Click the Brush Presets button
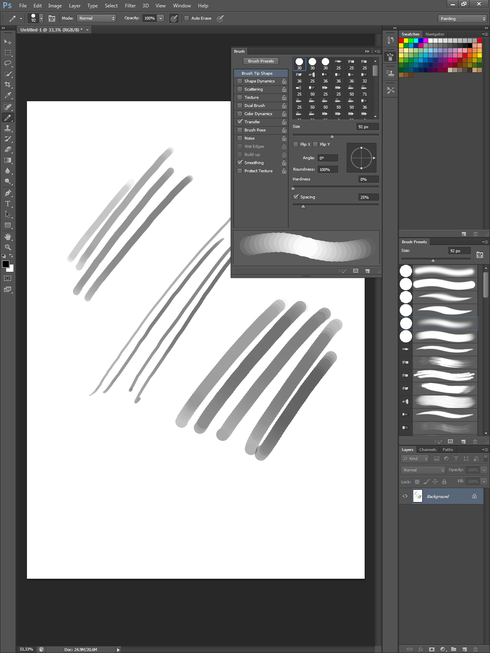The width and height of the screenshot is (490, 653). tap(261, 61)
